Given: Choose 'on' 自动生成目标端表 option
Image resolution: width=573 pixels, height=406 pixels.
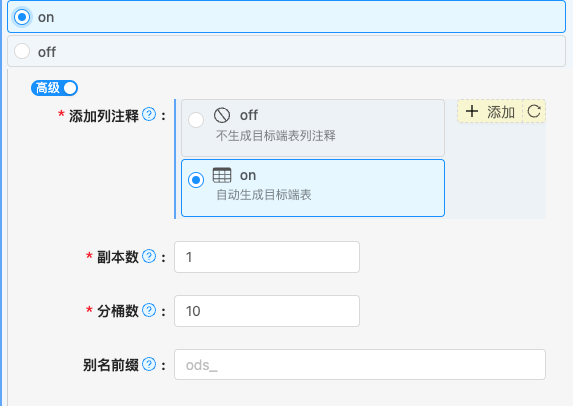Looking at the screenshot, I should click(313, 188).
